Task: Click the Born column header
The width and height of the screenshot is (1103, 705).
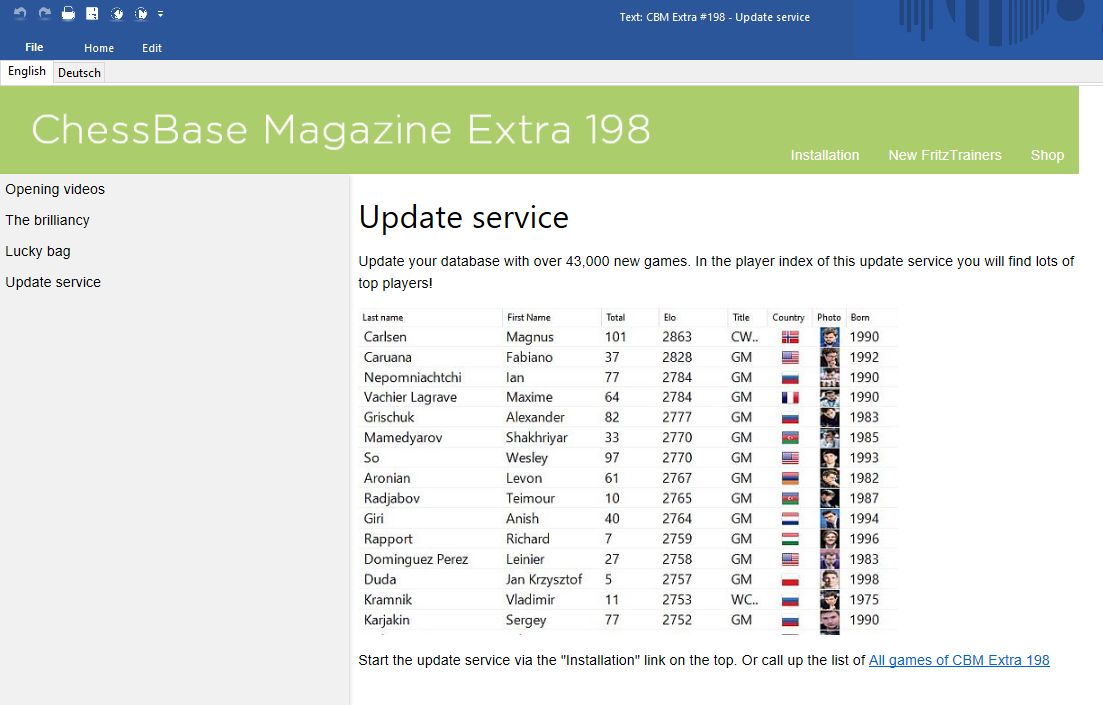Action: [860, 317]
